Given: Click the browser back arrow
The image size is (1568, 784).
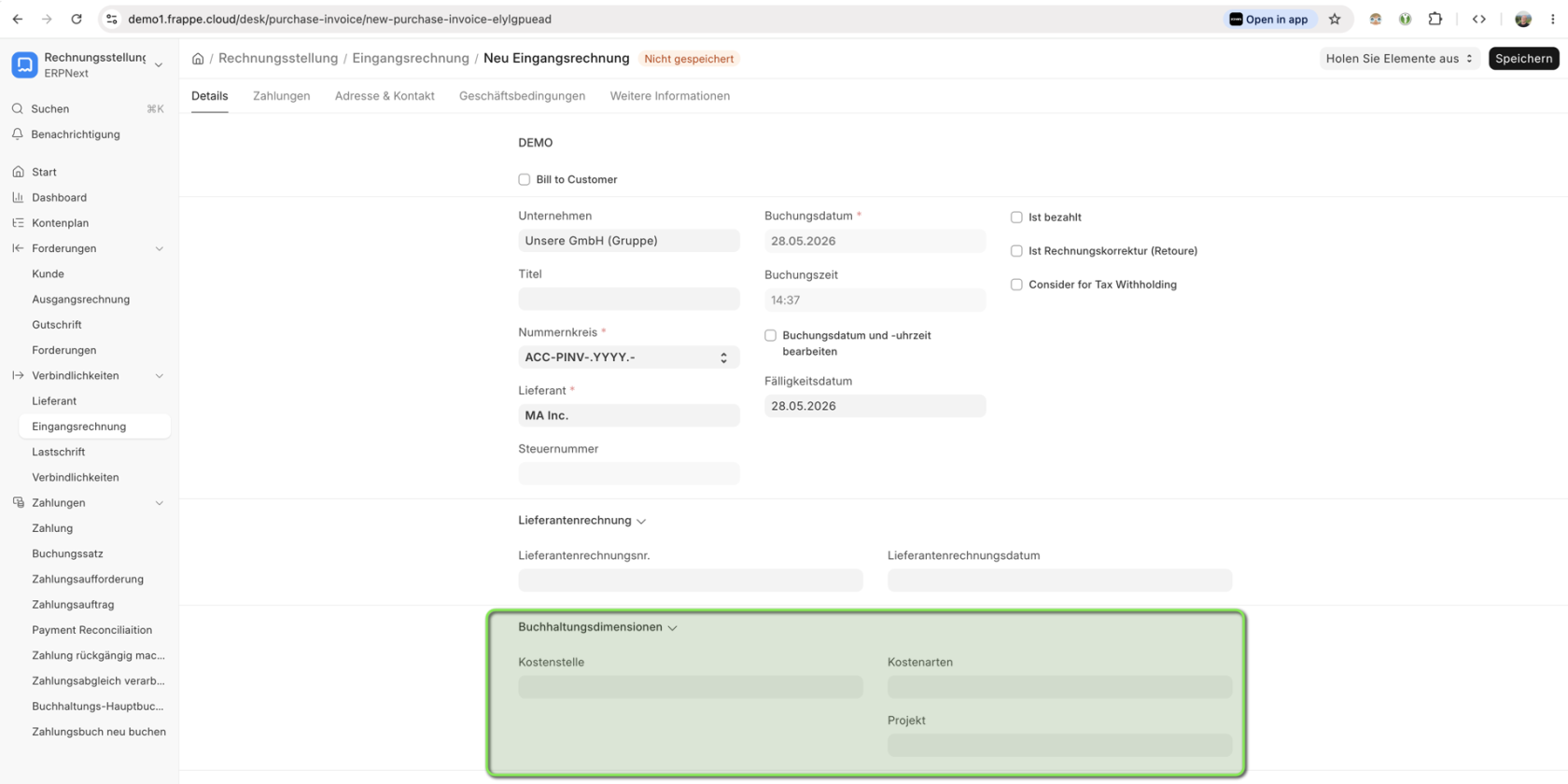Looking at the screenshot, I should point(18,19).
